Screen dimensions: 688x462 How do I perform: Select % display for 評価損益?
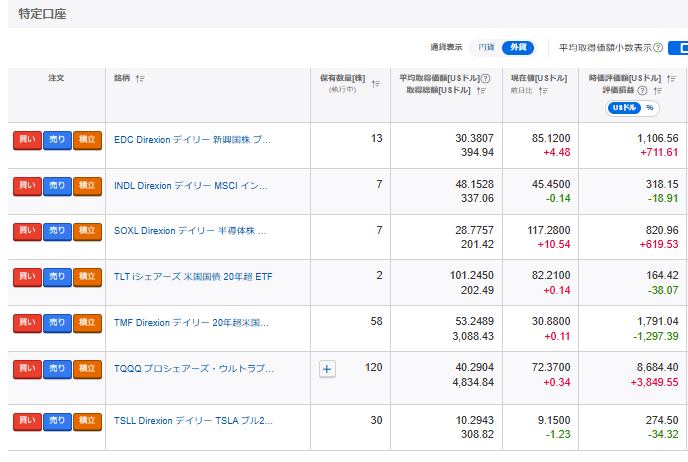649,108
